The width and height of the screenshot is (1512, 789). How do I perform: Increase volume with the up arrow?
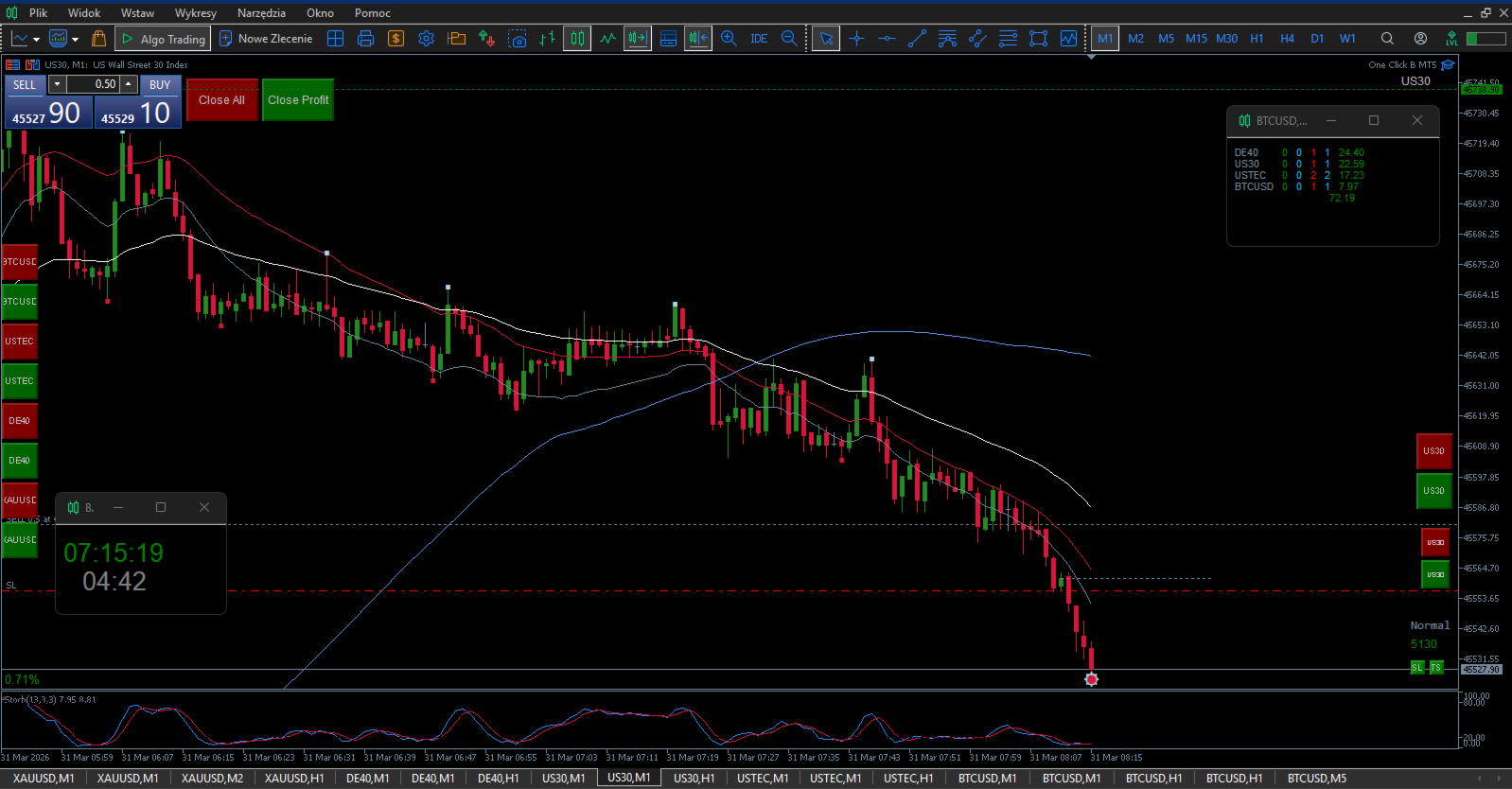(129, 84)
